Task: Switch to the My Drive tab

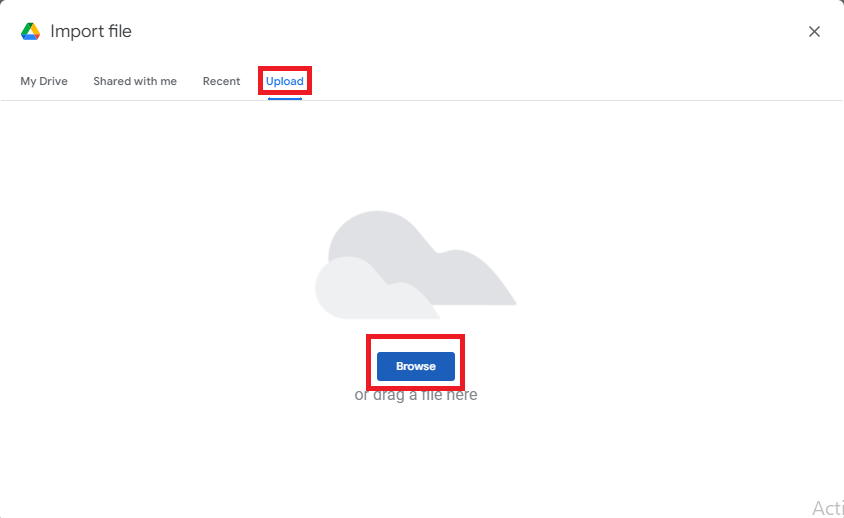Action: click(44, 81)
